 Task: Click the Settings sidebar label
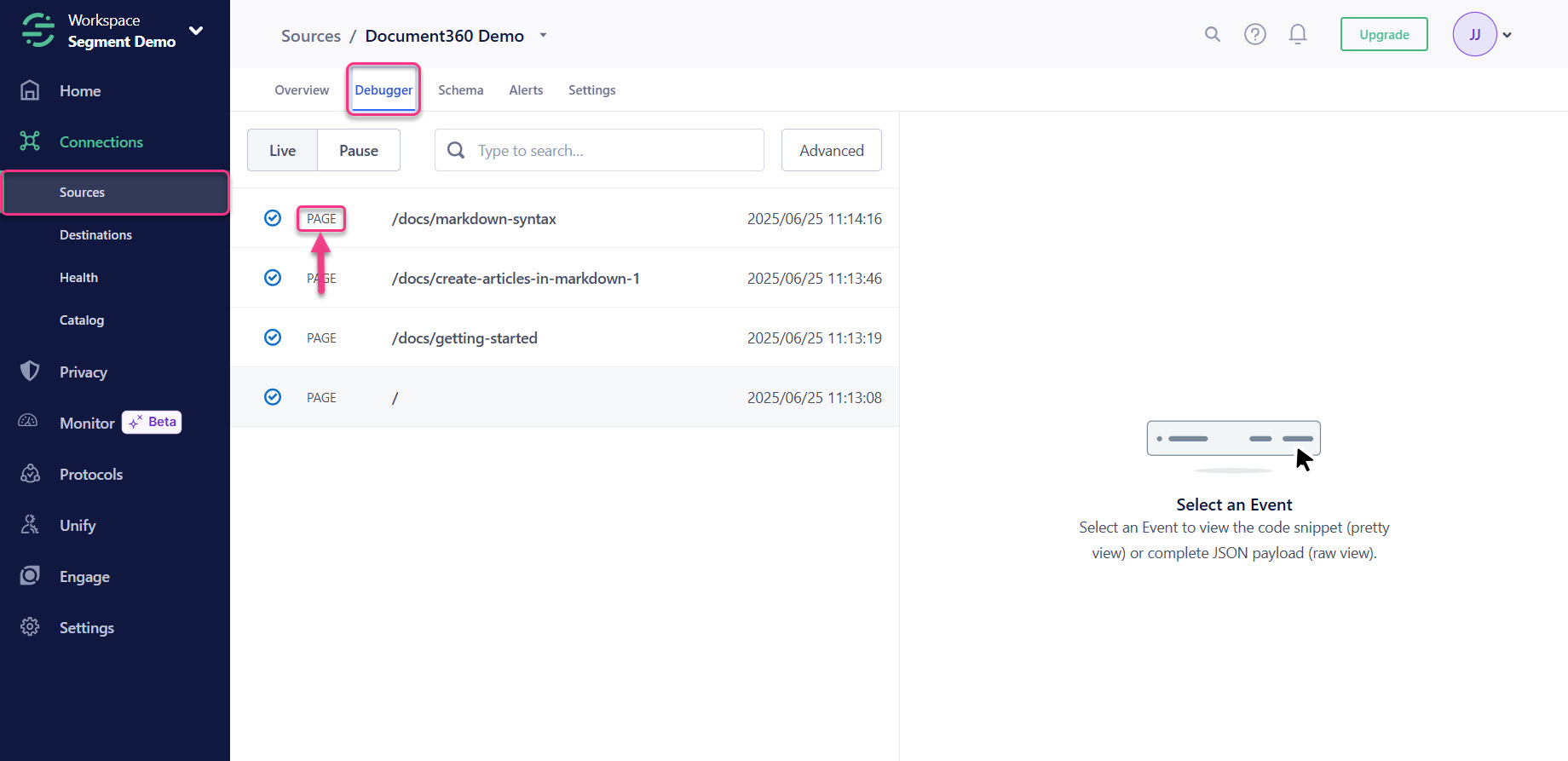(x=87, y=628)
